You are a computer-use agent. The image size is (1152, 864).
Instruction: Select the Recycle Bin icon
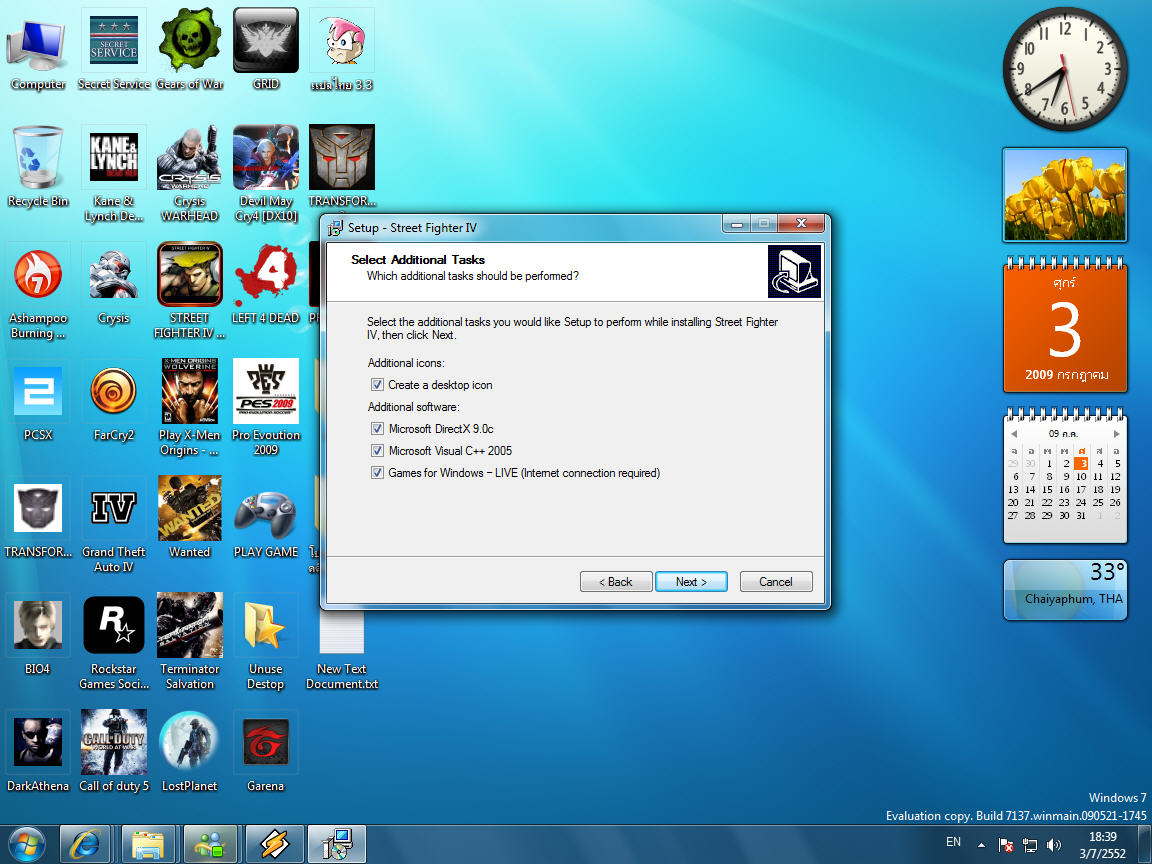[x=37, y=167]
